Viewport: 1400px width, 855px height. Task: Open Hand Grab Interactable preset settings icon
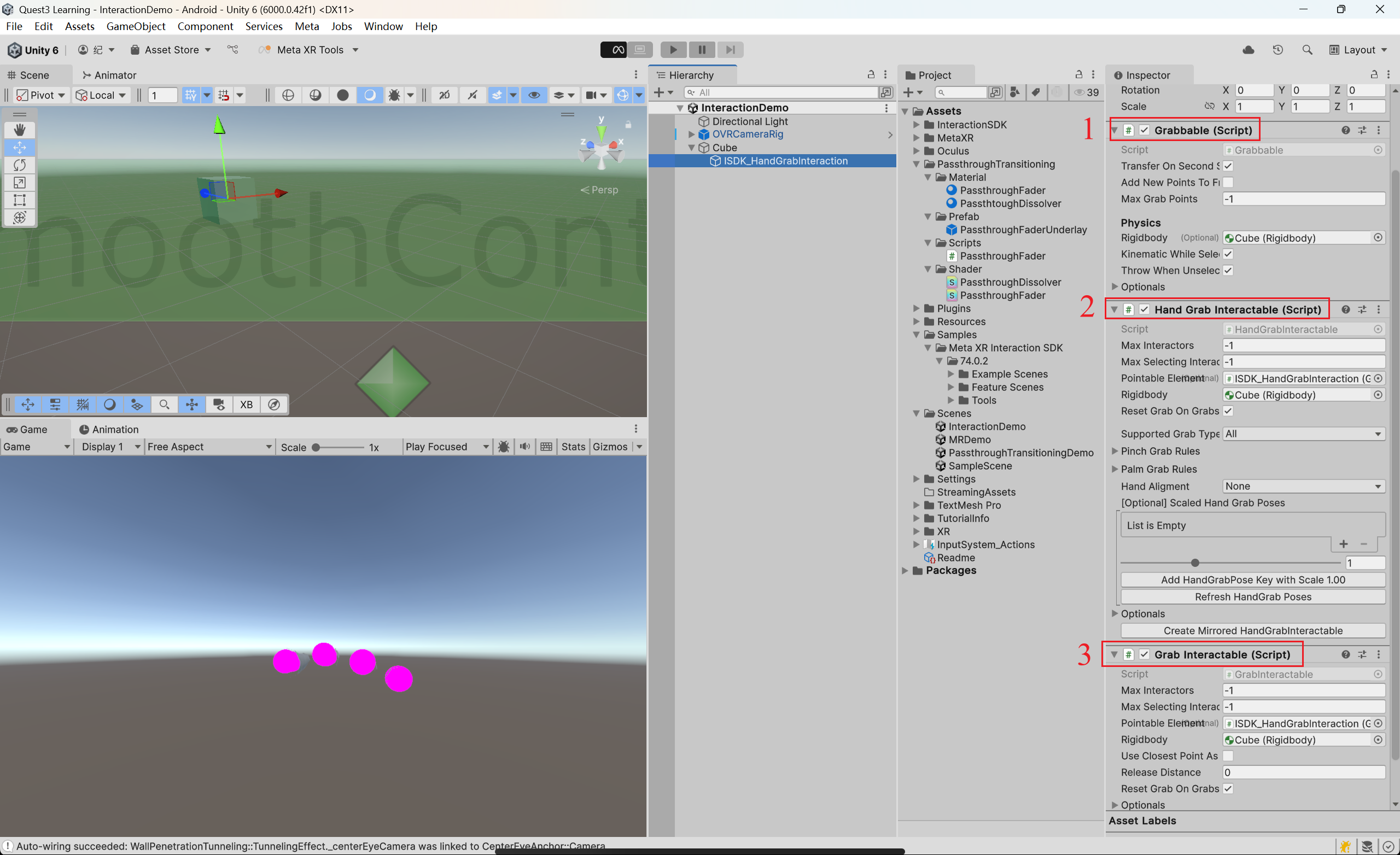click(x=1362, y=309)
